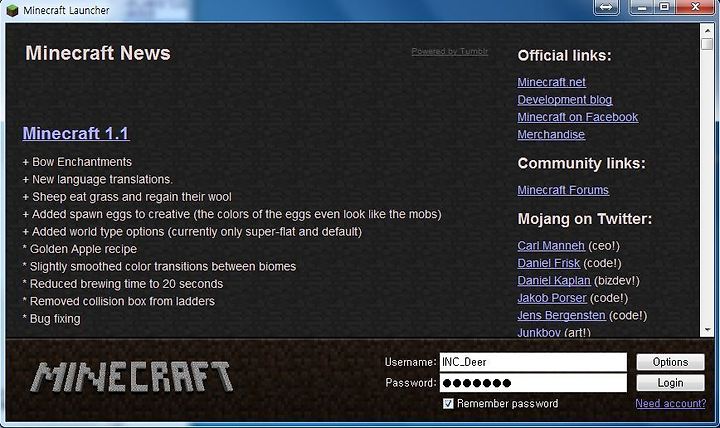The height and width of the screenshot is (428, 720).
Task: Click the 'Community links:' heading
Action: [x=581, y=163]
